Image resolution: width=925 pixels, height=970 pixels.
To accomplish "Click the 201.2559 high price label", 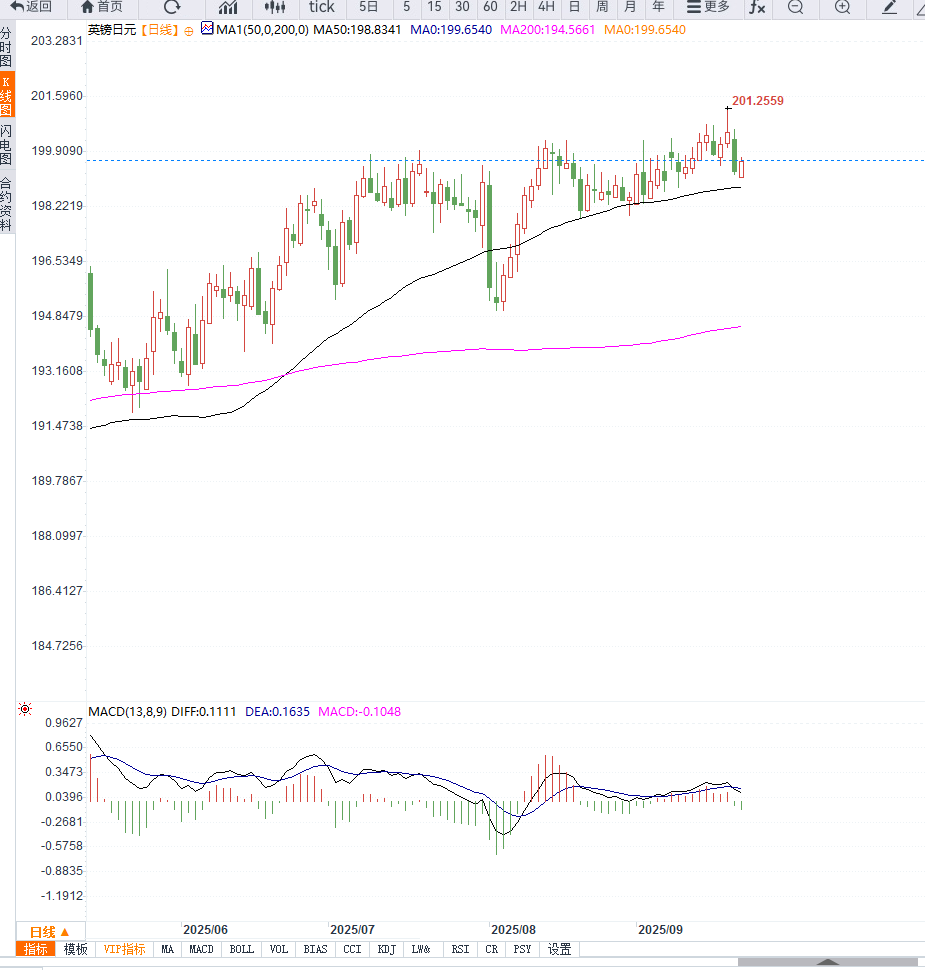I will click(x=758, y=101).
